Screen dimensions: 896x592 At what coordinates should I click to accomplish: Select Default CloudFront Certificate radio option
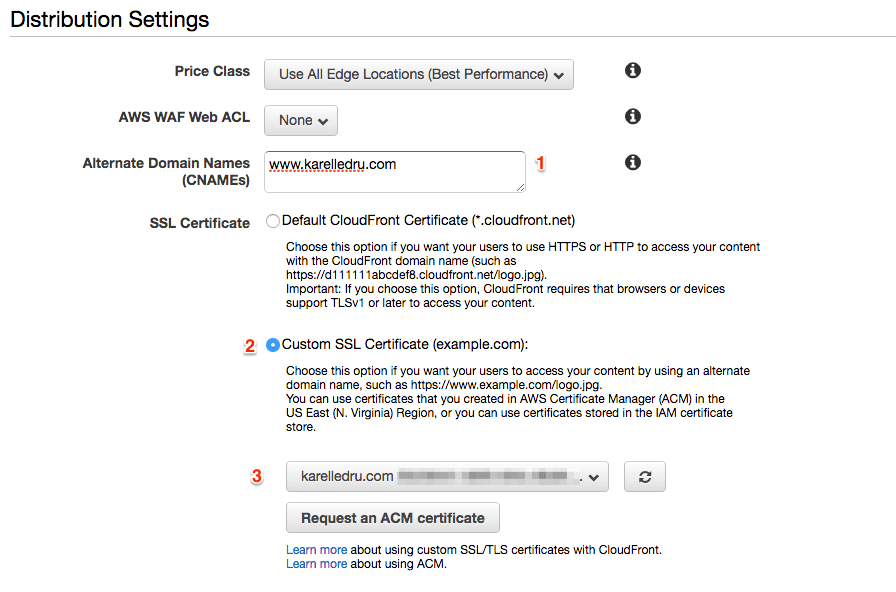273,221
